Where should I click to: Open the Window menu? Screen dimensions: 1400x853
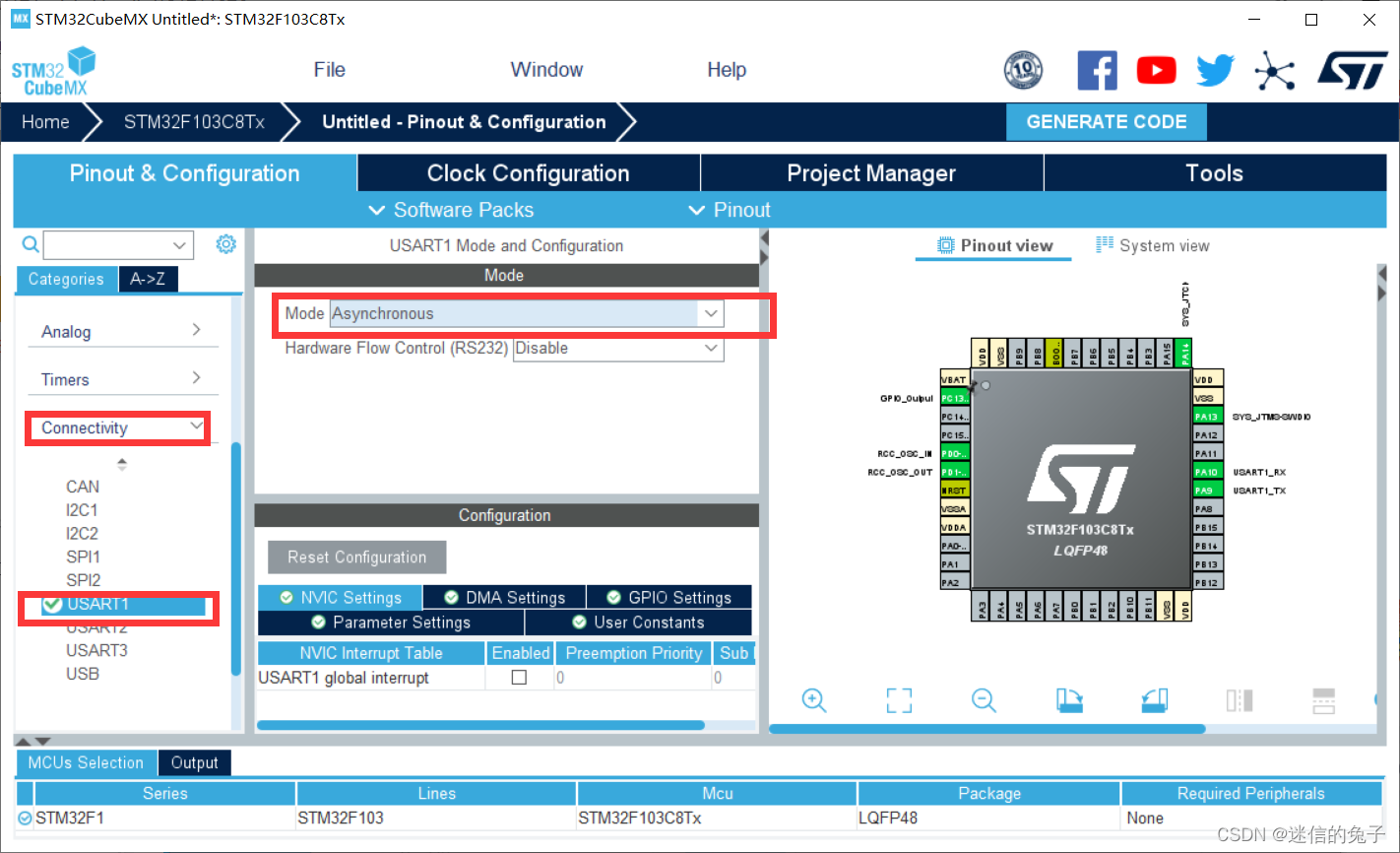[x=546, y=70]
